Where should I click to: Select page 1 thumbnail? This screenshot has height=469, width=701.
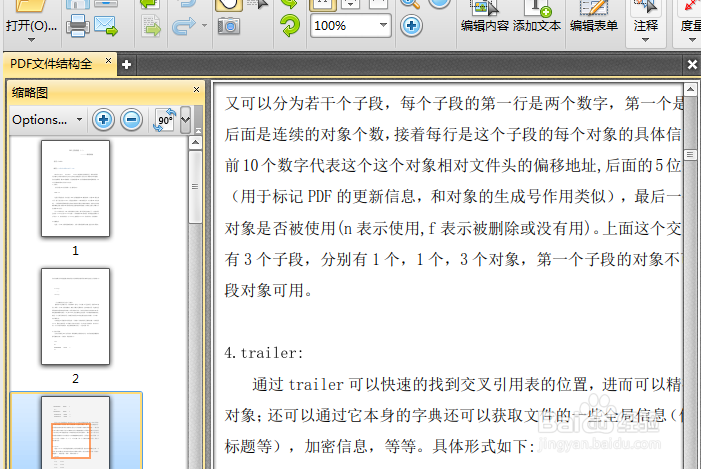[75, 189]
